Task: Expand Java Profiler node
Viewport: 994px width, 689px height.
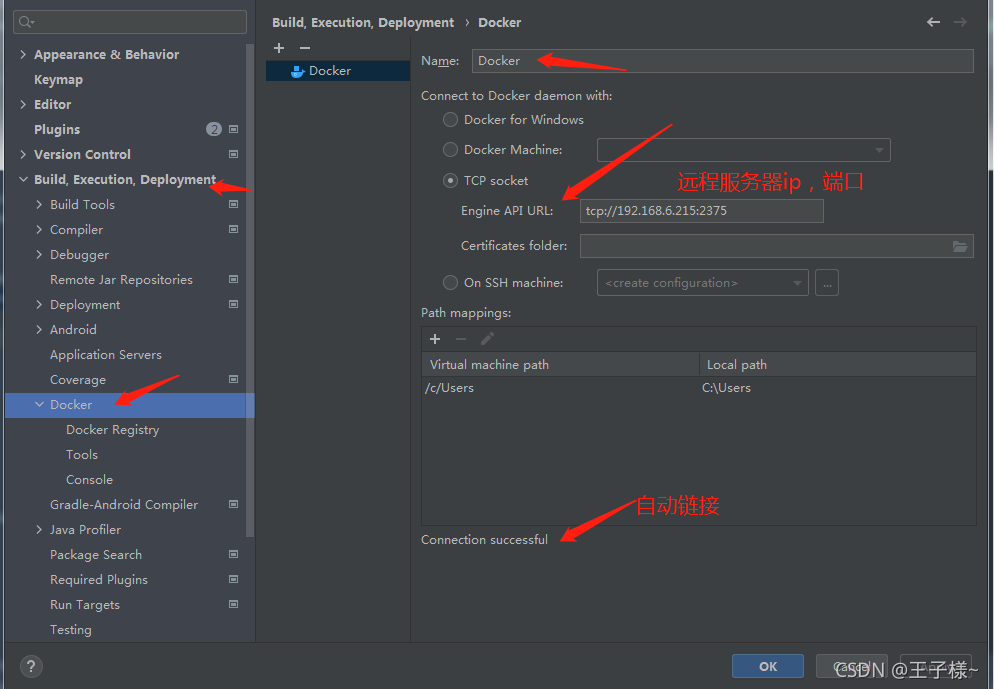Action: coord(39,529)
